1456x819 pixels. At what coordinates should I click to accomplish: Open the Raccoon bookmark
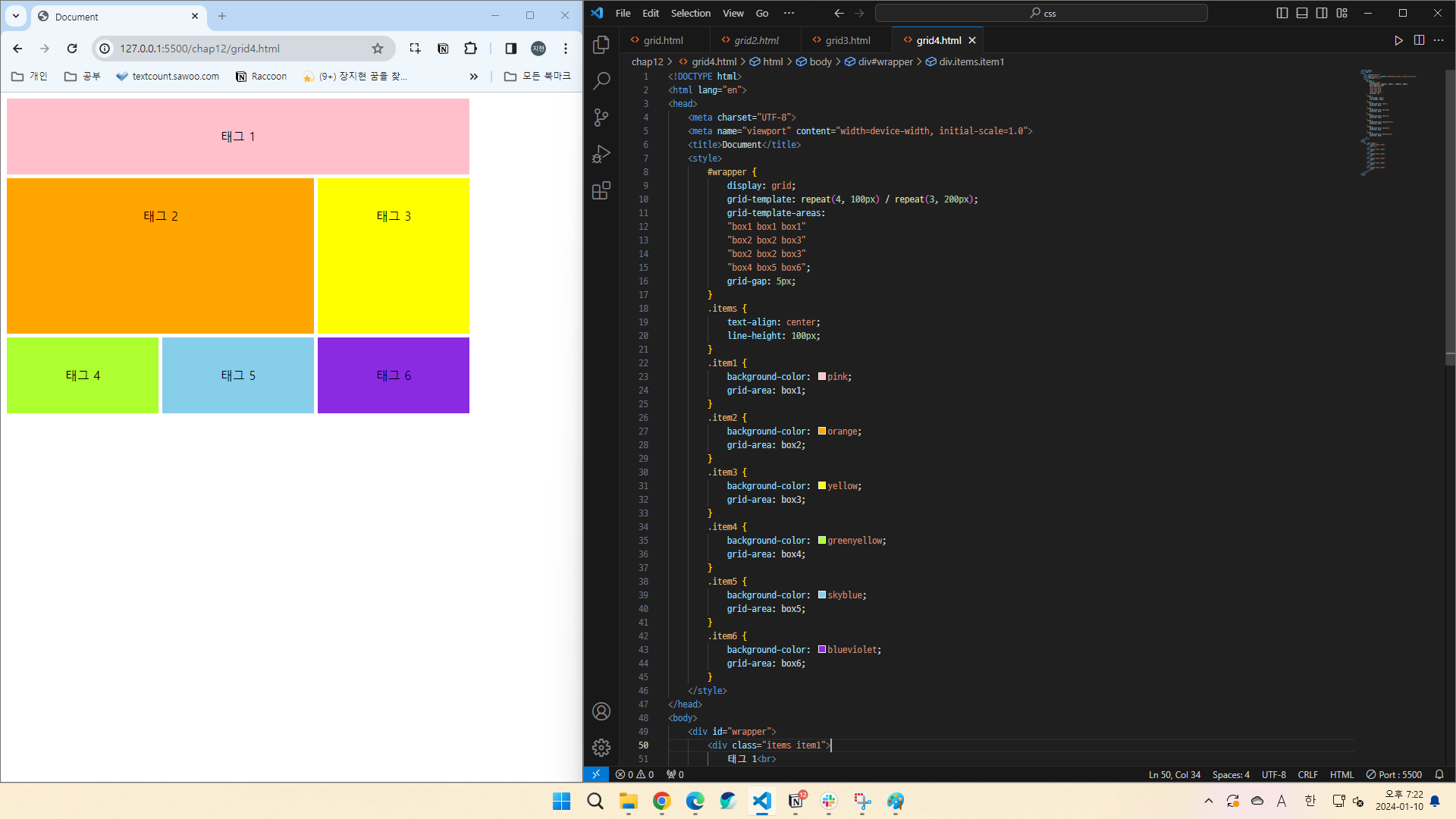point(262,77)
